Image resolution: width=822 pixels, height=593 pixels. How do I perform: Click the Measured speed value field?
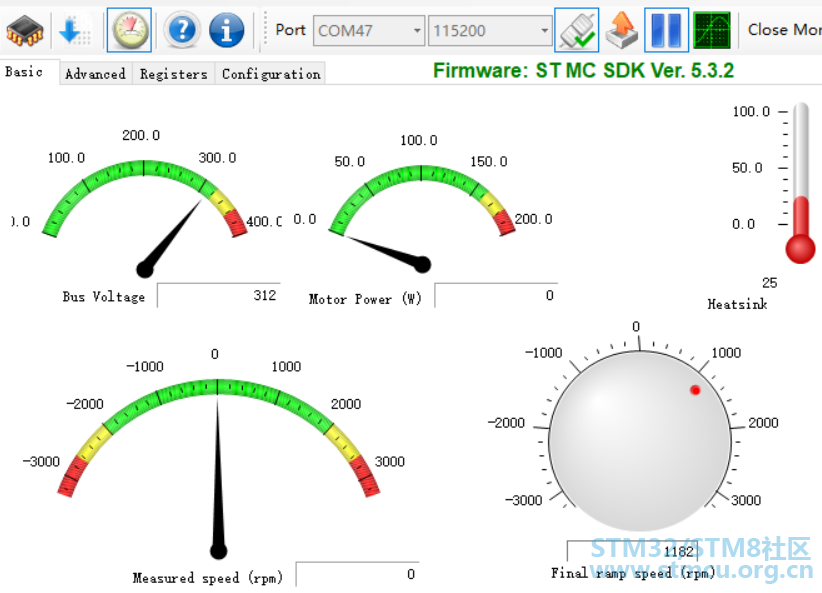click(x=356, y=574)
